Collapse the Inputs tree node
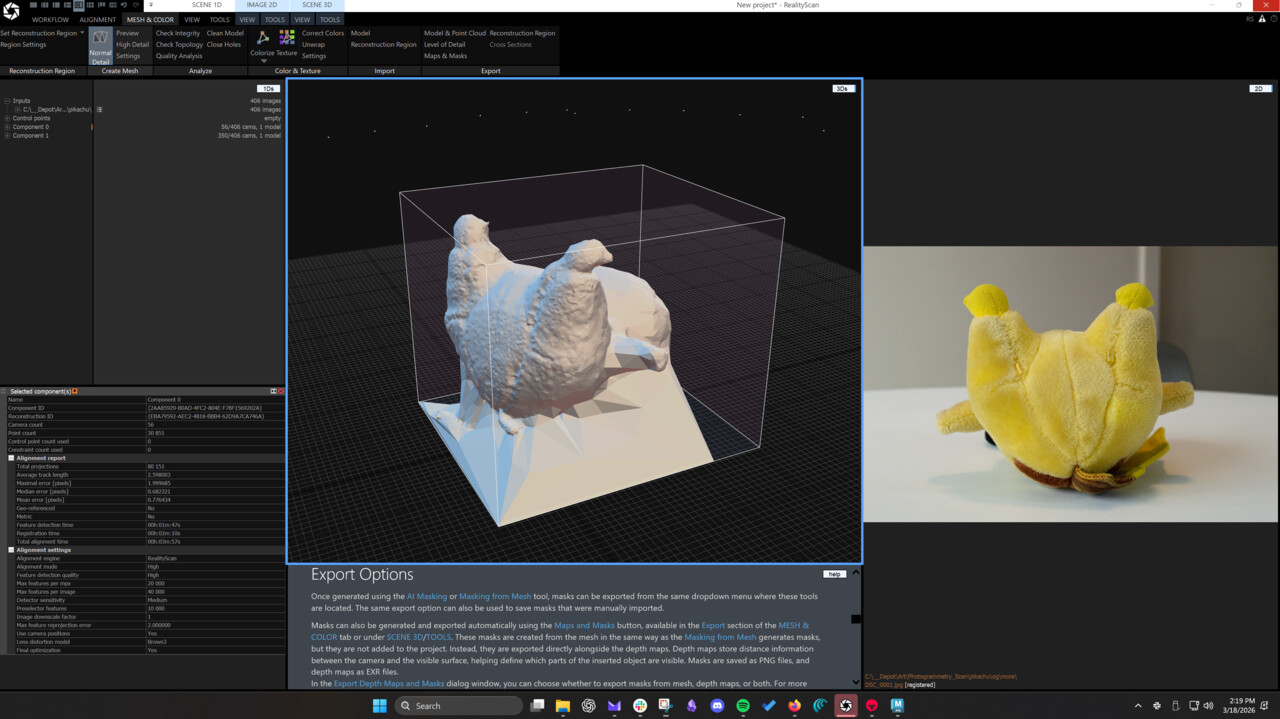The width and height of the screenshot is (1280, 719). click(x=7, y=101)
